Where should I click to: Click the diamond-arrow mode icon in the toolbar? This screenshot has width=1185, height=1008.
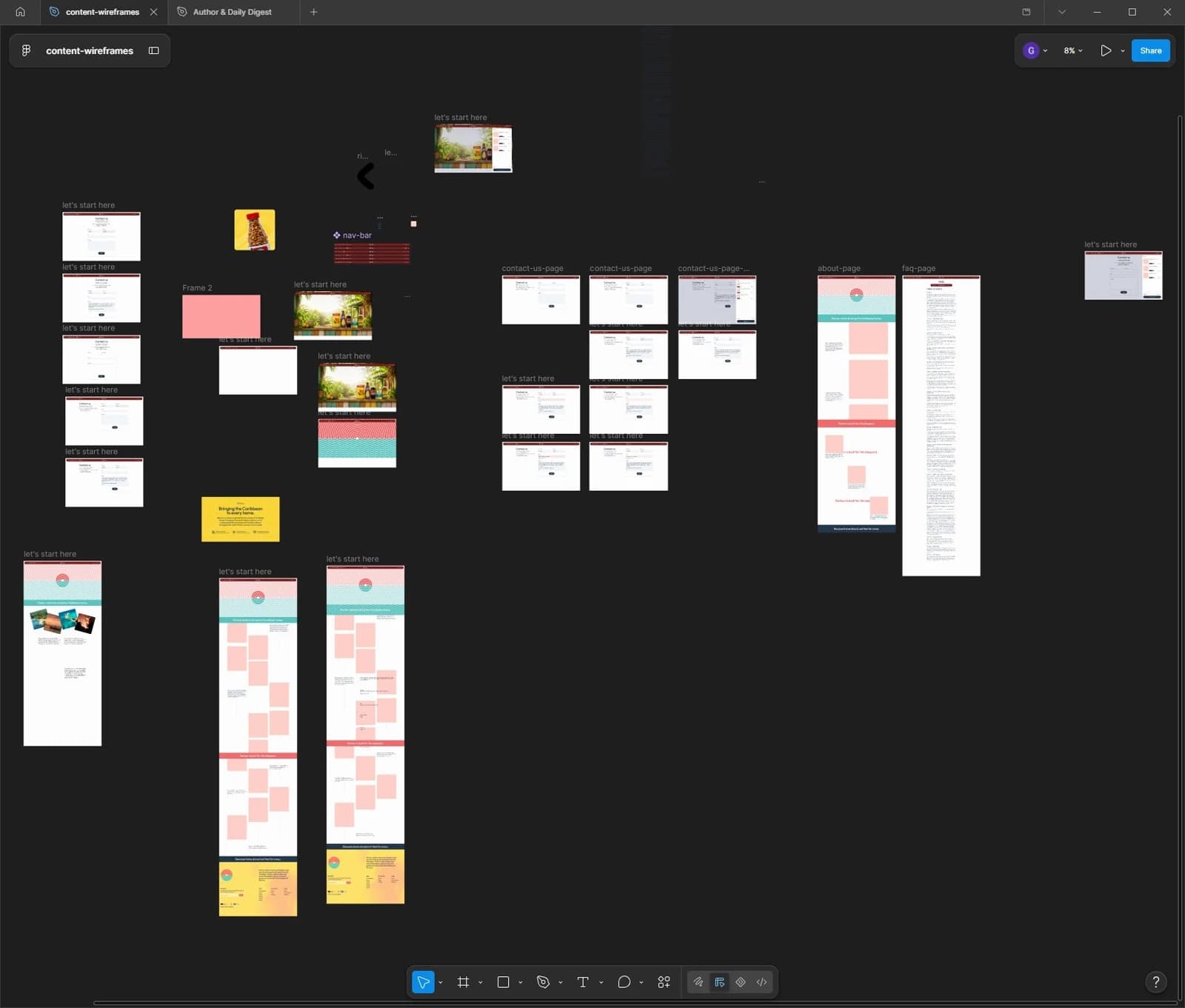(x=741, y=982)
